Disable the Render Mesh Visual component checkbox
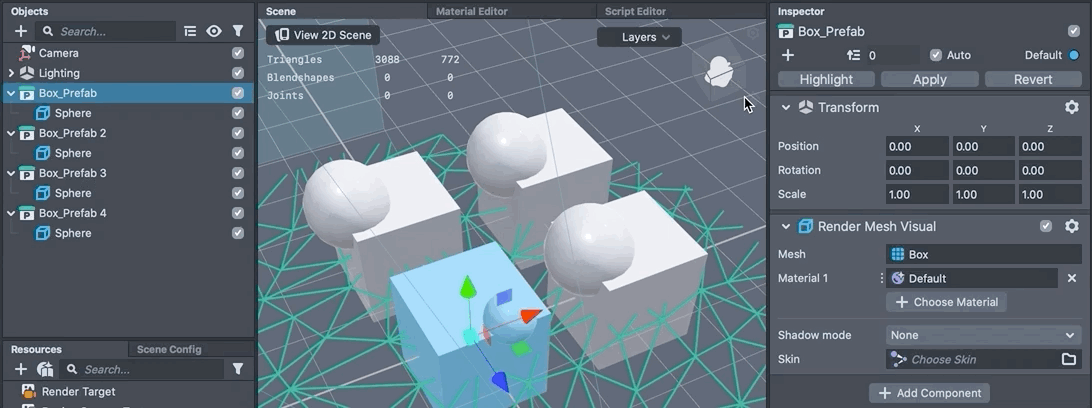The width and height of the screenshot is (1092, 408). (x=1046, y=227)
